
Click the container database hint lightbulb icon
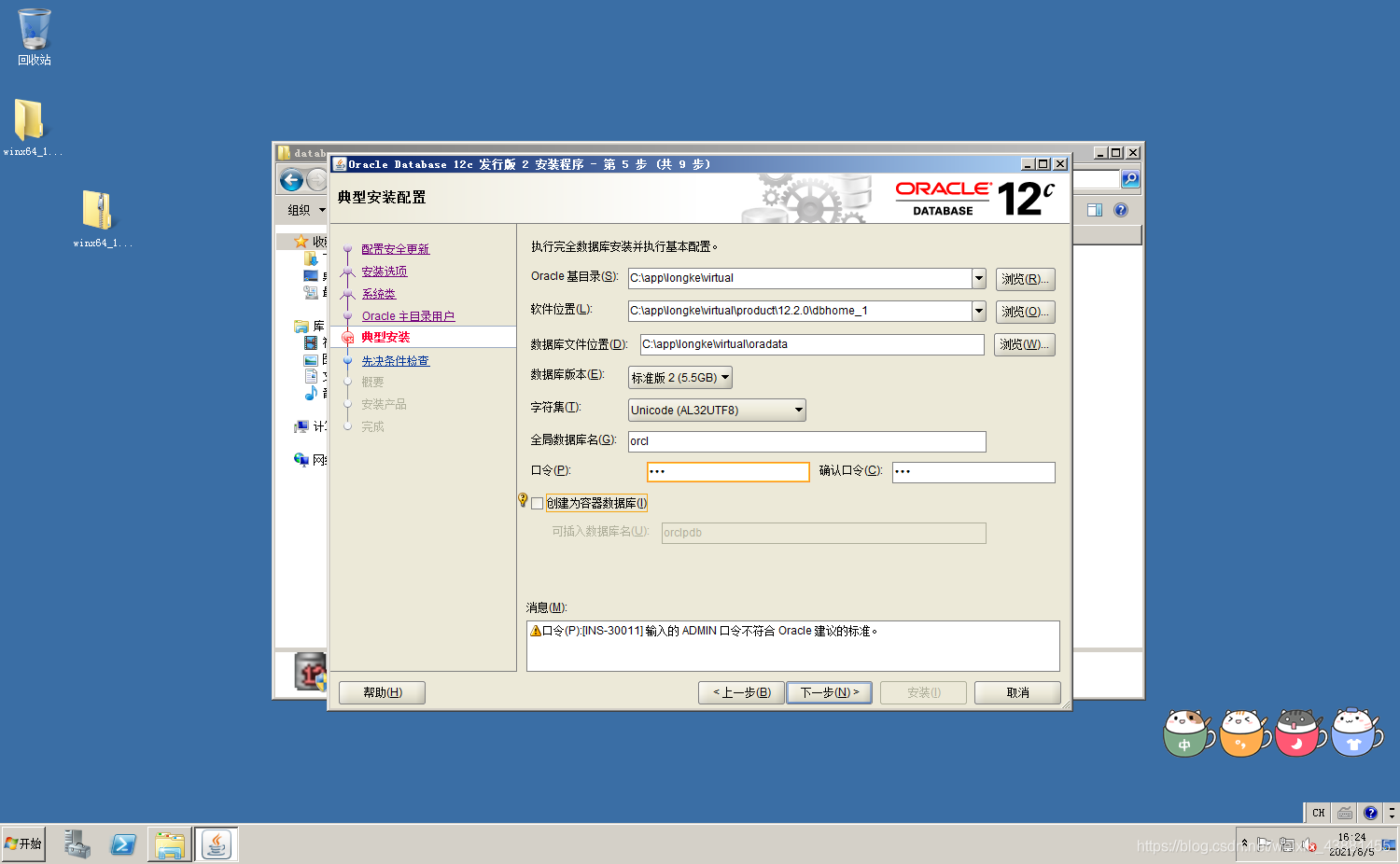coord(523,501)
